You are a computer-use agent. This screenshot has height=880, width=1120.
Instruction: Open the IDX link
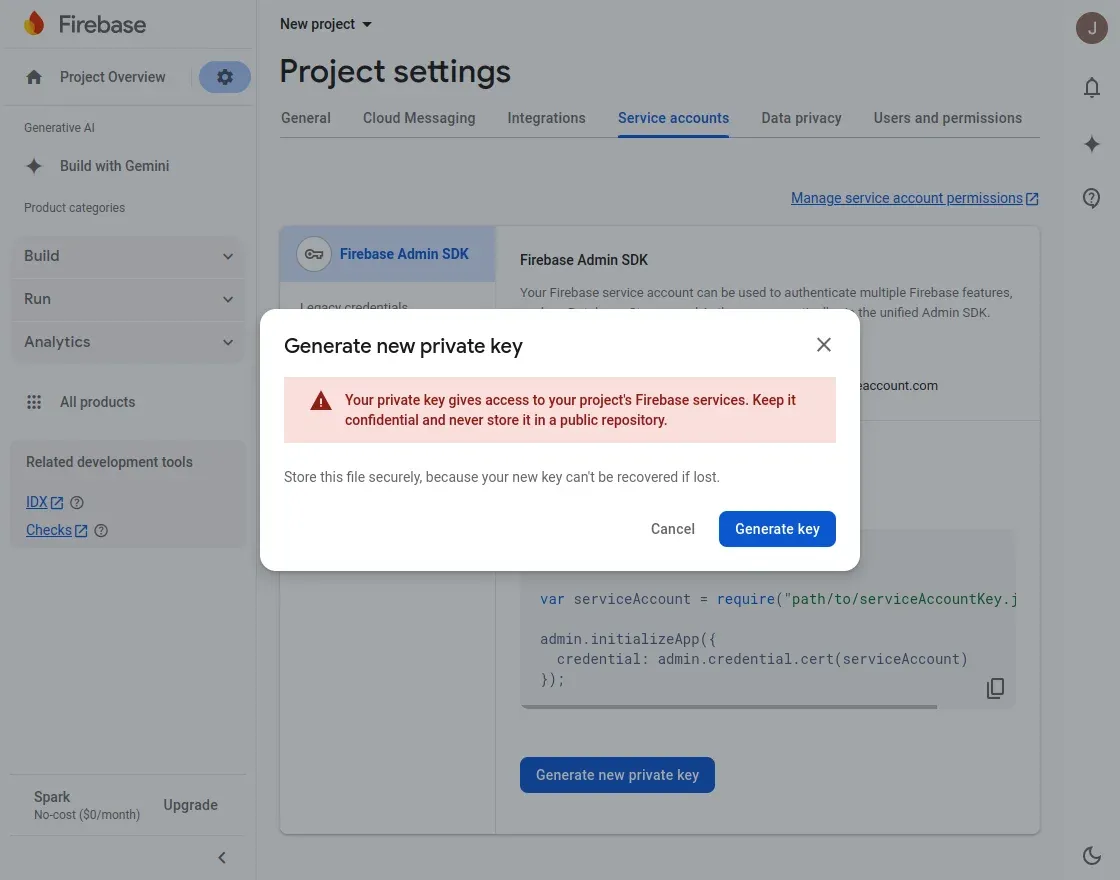(36, 502)
